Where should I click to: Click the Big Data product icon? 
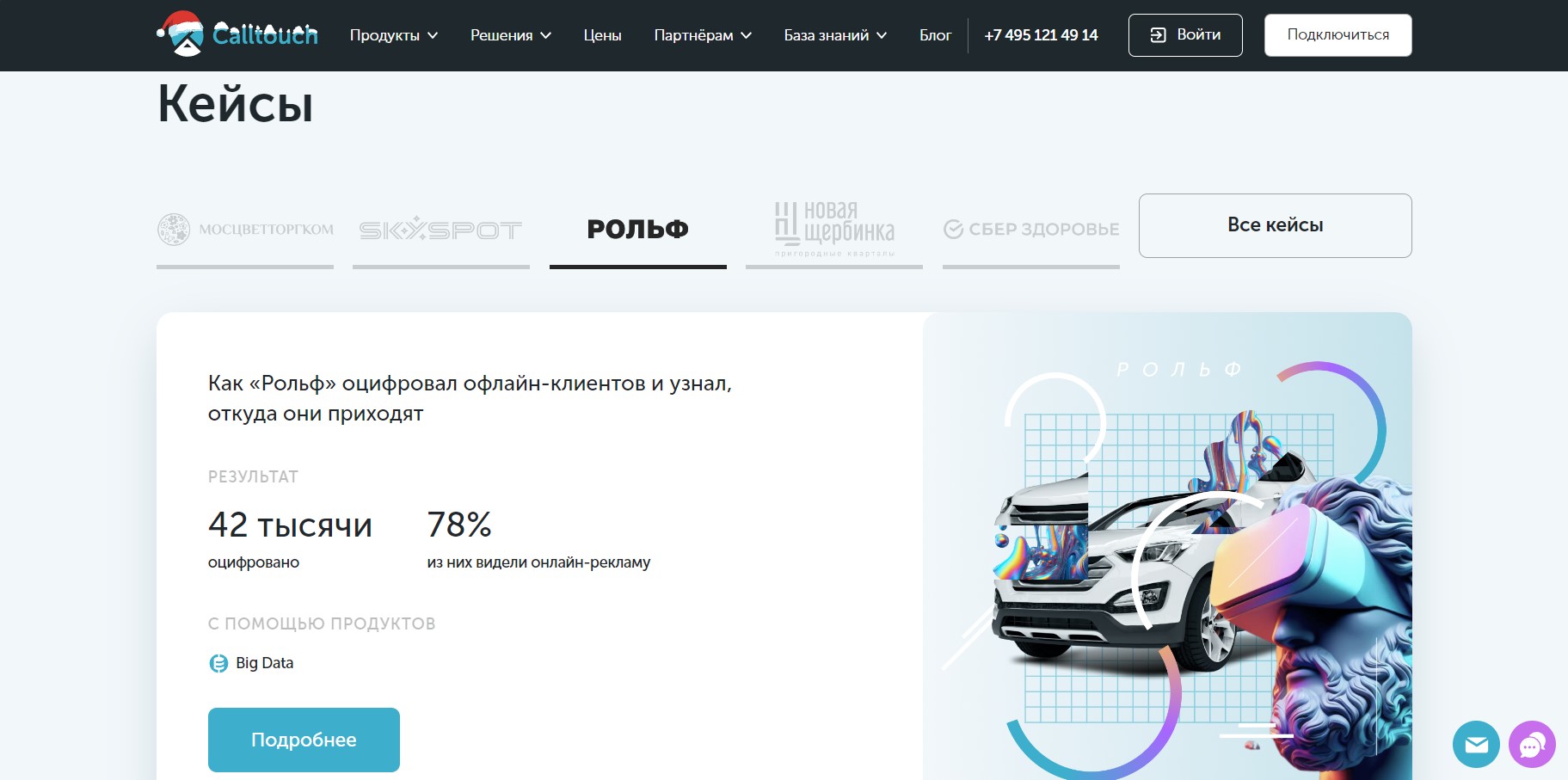click(x=218, y=663)
